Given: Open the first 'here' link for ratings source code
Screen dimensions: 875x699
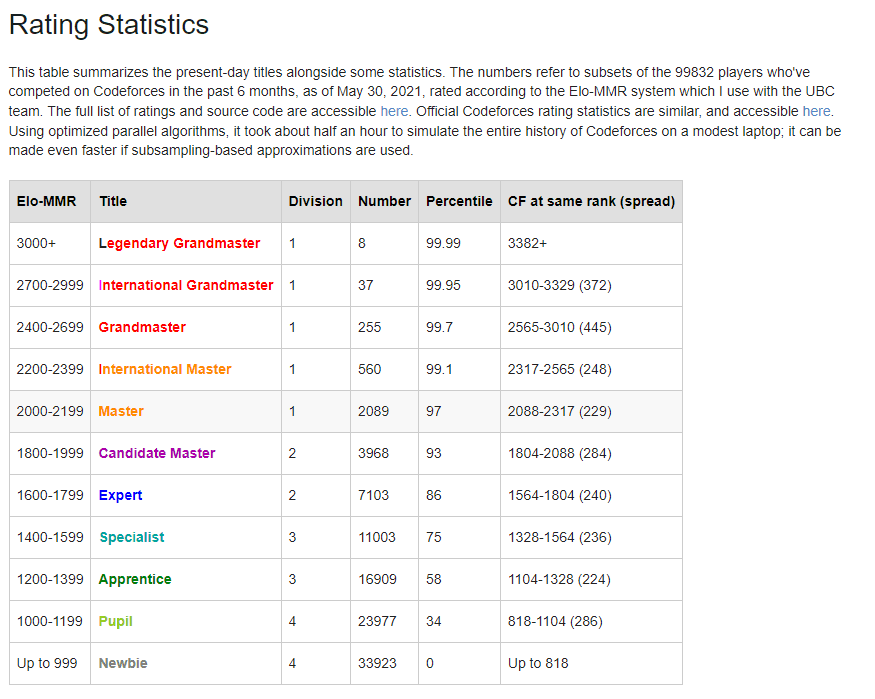Looking at the screenshot, I should (x=394, y=111).
